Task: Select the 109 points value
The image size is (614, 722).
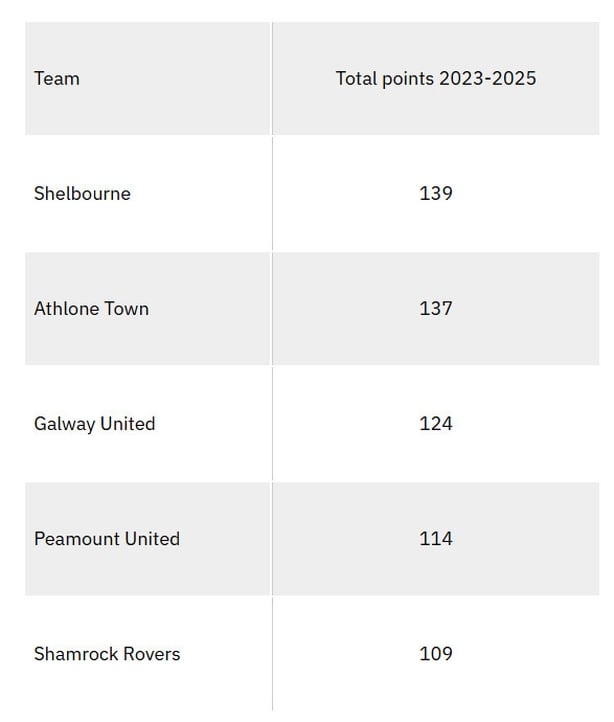Action: click(436, 653)
